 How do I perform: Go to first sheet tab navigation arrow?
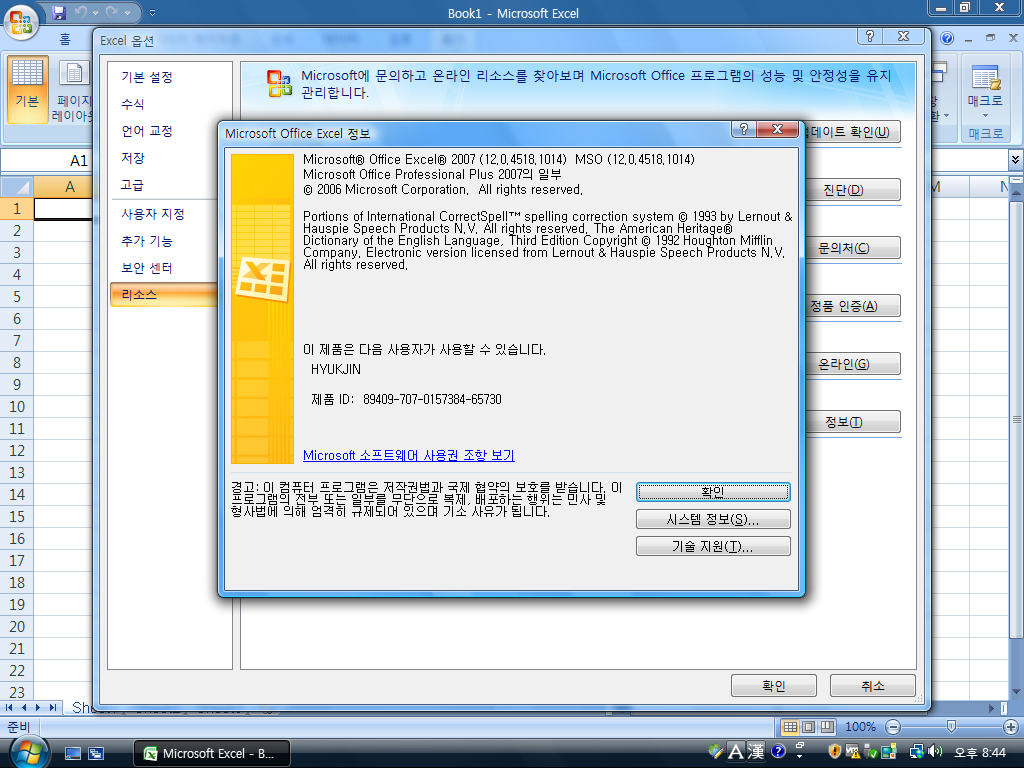click(9, 707)
